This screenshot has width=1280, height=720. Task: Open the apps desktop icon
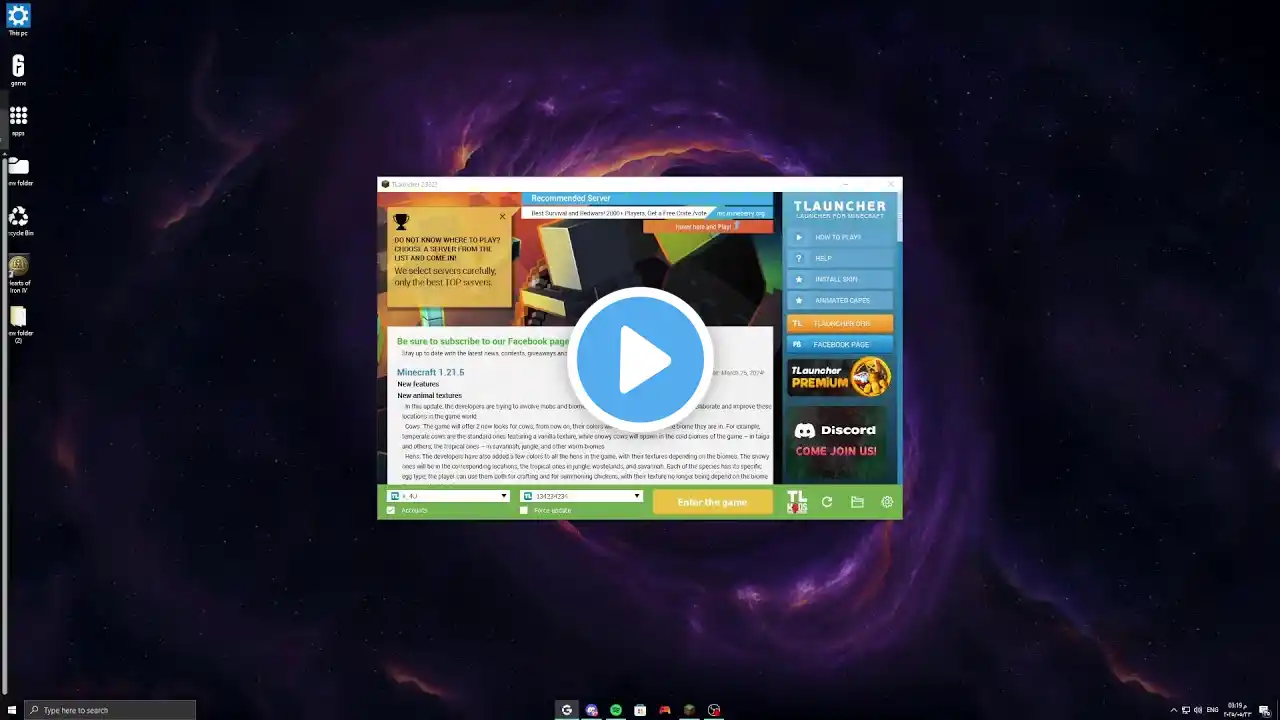click(18, 120)
